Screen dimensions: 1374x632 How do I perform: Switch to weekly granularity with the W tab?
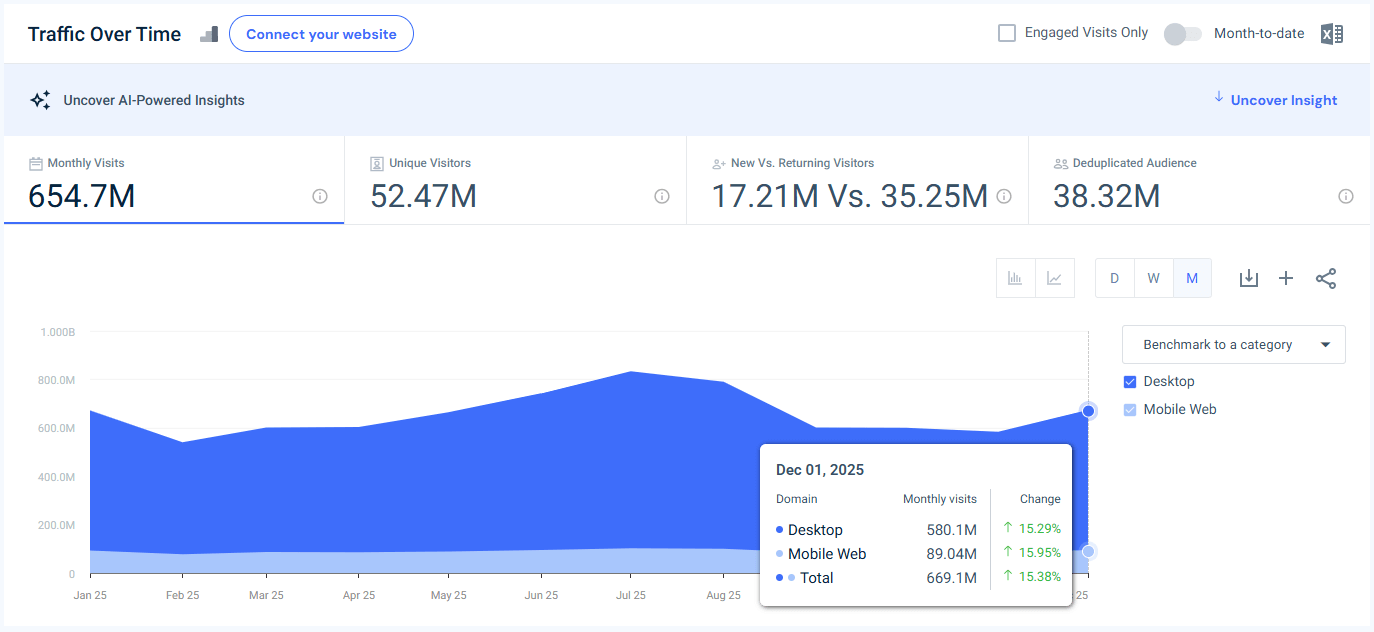(x=1153, y=278)
